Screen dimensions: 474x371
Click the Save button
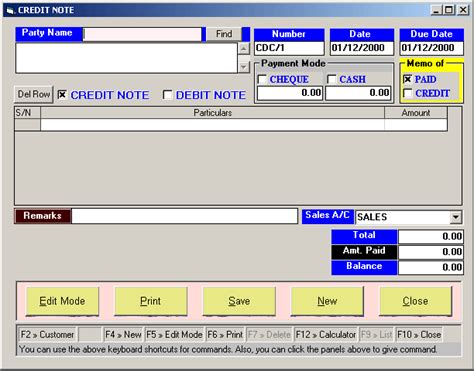click(239, 301)
